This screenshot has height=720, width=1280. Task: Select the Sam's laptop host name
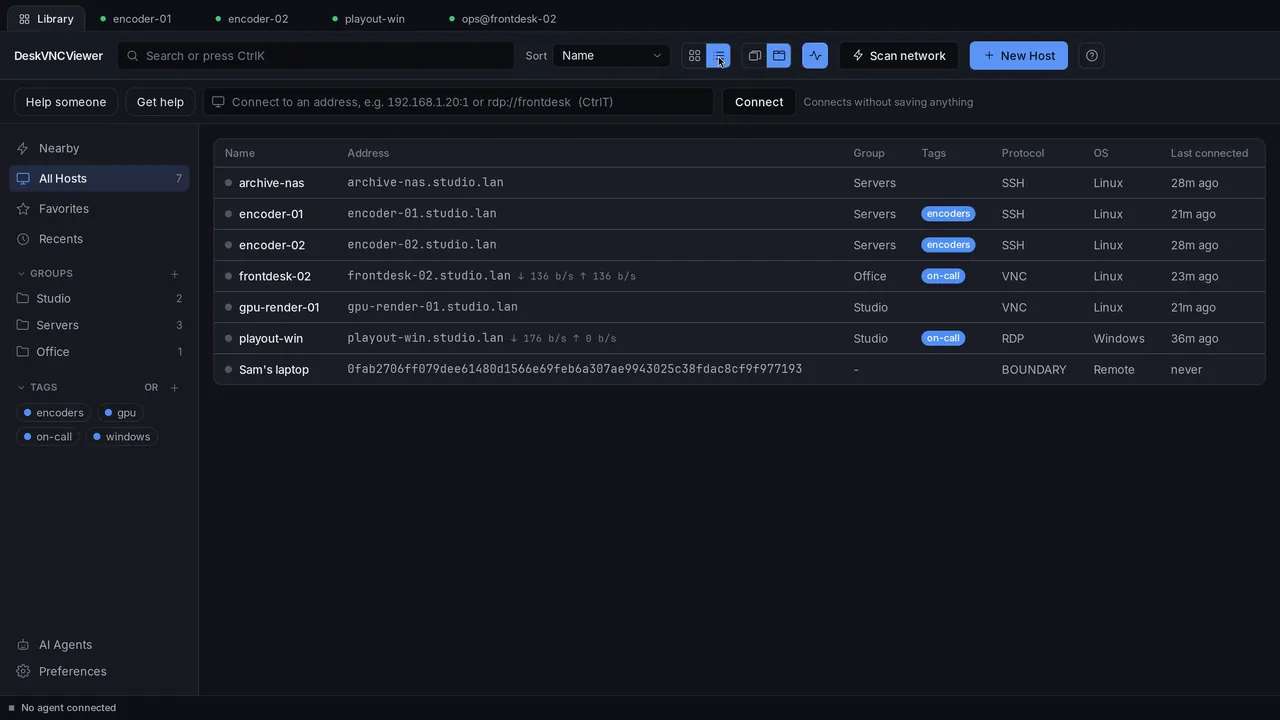pos(274,370)
